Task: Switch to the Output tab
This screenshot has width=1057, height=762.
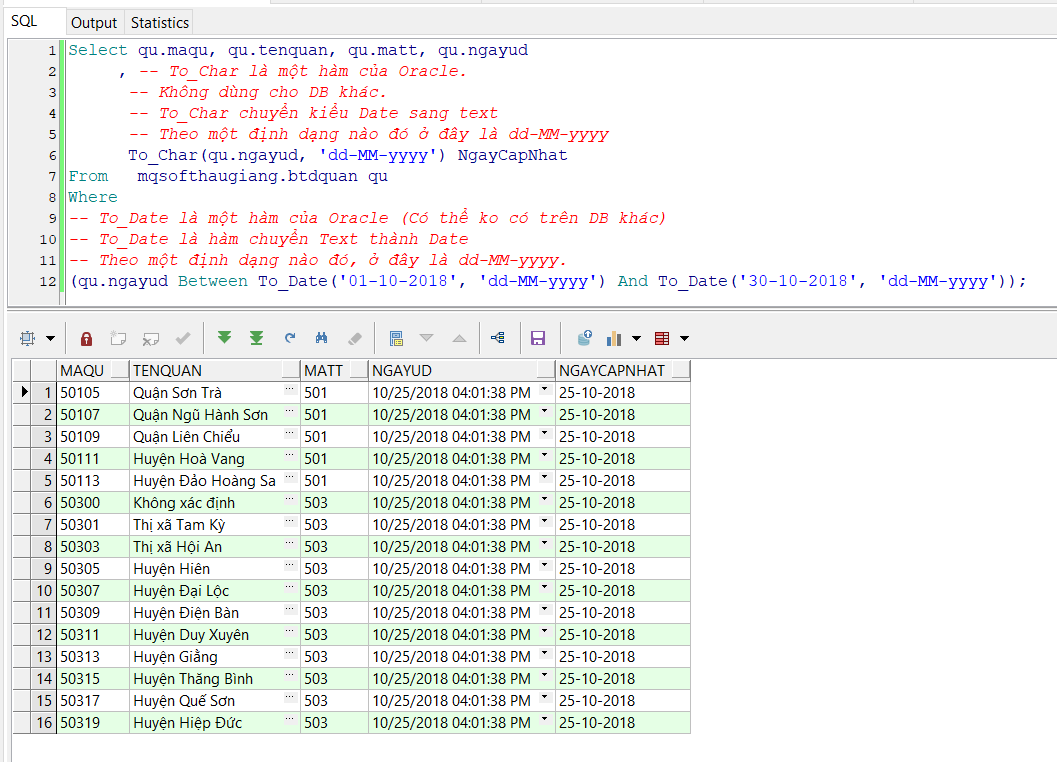Action: (94, 22)
